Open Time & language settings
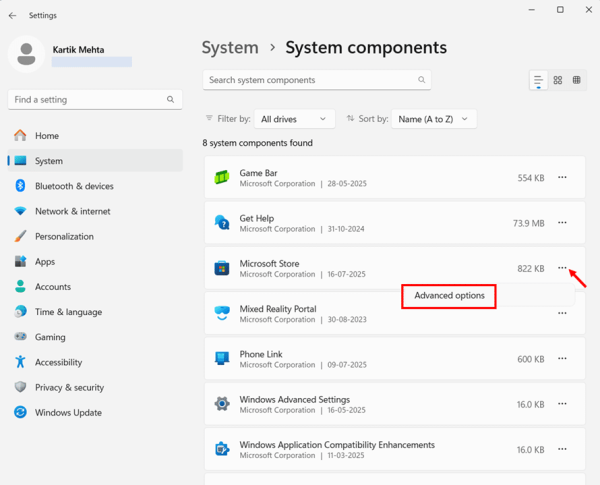This screenshot has height=485, width=600. [95, 312]
